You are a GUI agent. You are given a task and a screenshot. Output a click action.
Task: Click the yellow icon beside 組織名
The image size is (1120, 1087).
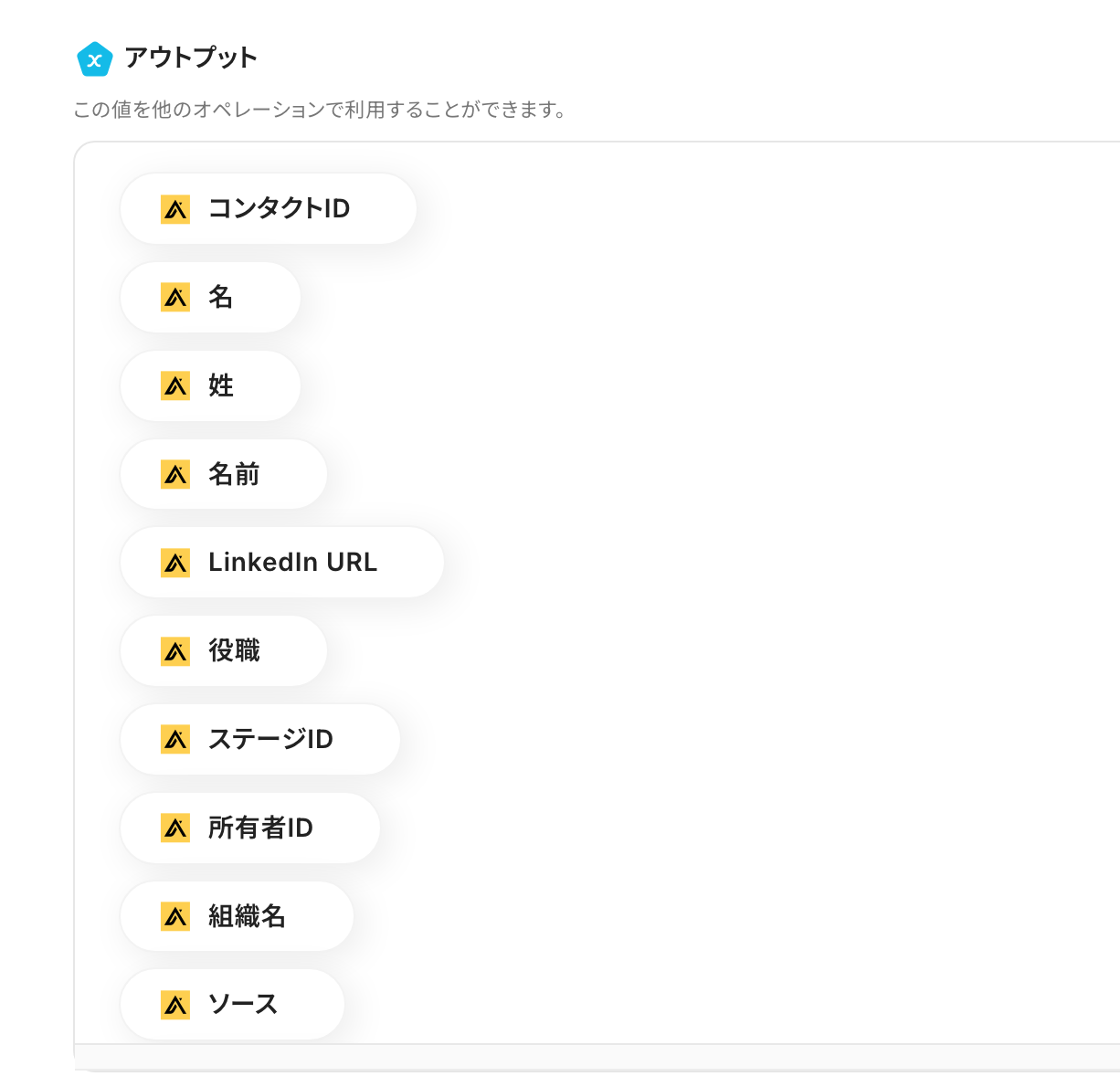tap(175, 916)
